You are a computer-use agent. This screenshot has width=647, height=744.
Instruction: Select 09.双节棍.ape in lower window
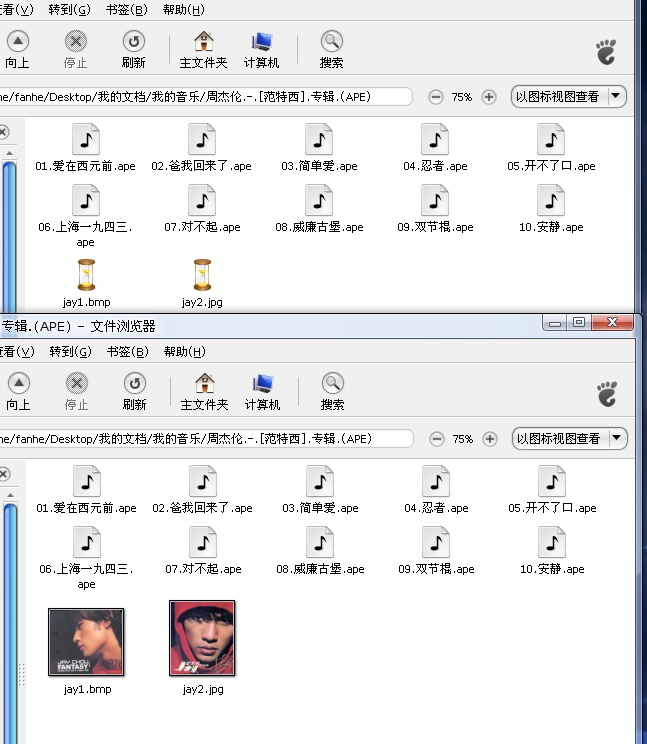[x=436, y=551]
